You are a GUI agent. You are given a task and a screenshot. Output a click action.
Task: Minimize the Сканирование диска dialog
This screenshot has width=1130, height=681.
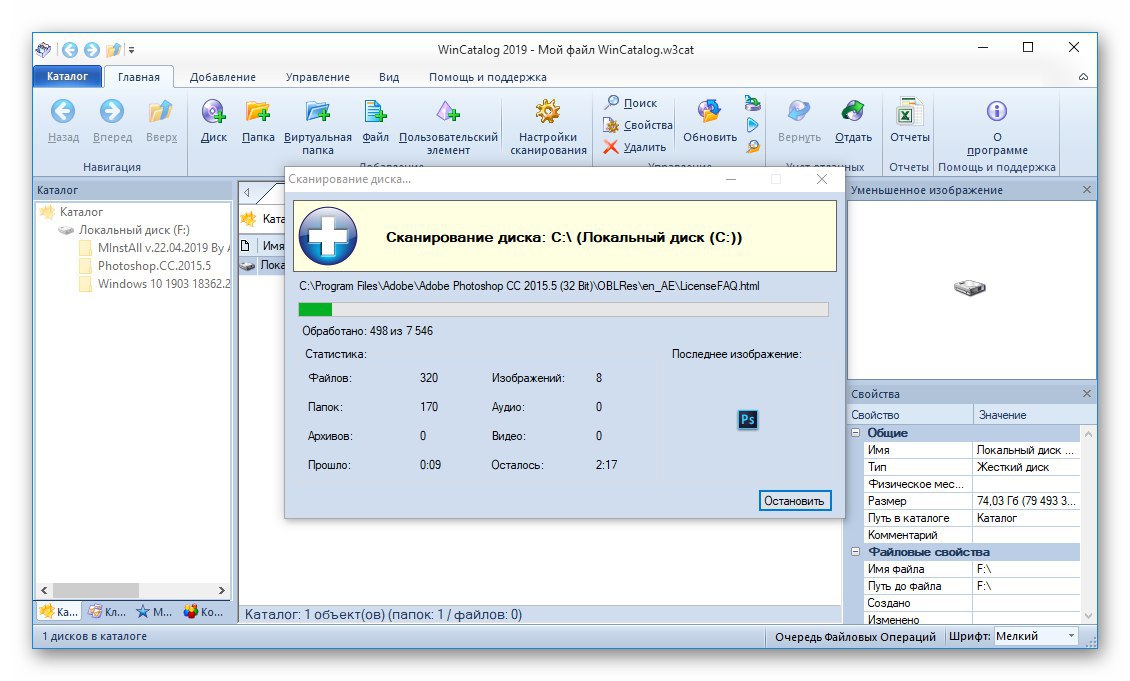[731, 179]
